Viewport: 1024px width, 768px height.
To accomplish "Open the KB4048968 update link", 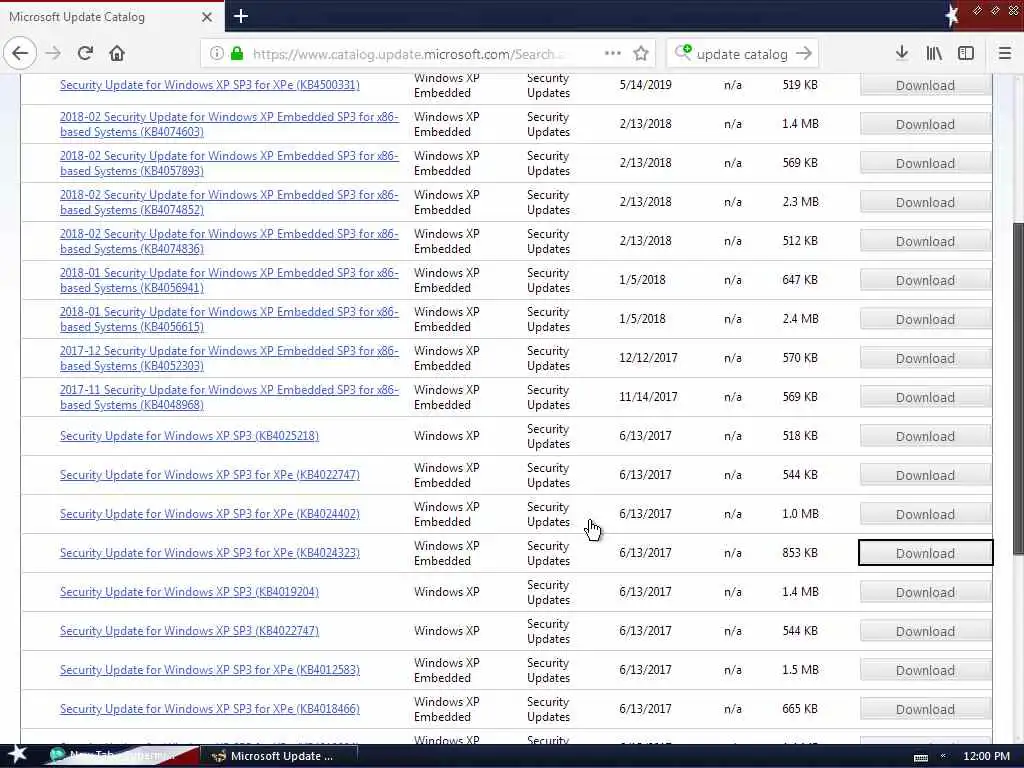I will pyautogui.click(x=229, y=397).
